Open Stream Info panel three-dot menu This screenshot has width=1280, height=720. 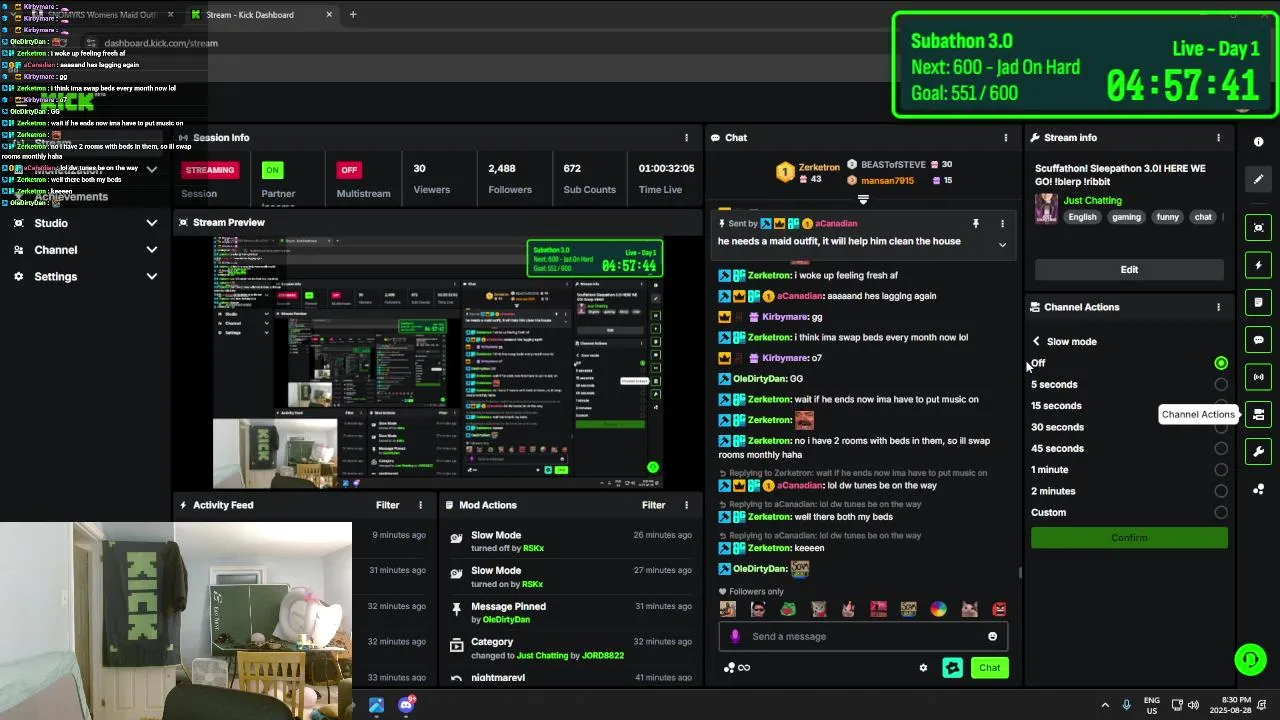point(1218,138)
